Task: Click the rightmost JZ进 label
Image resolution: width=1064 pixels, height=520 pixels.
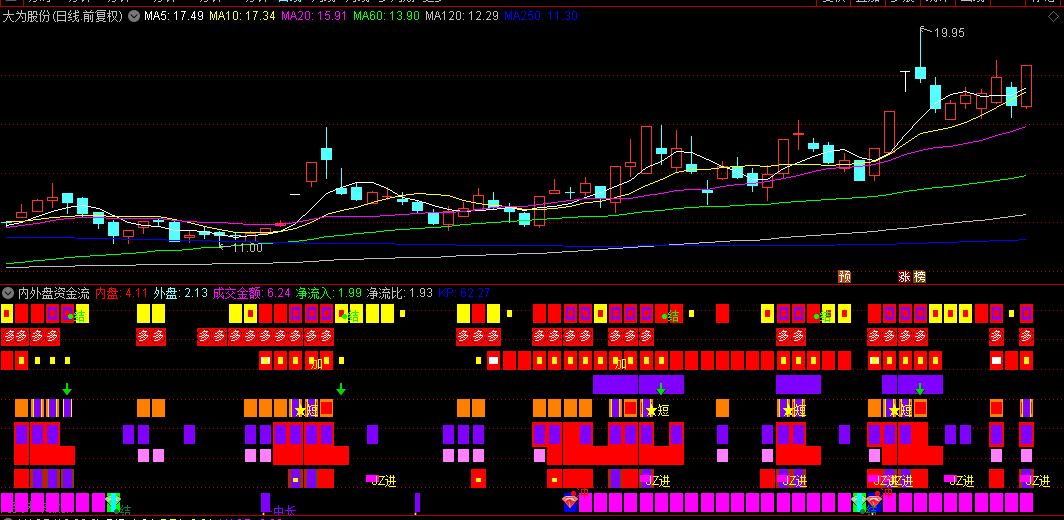Action: coord(1038,481)
